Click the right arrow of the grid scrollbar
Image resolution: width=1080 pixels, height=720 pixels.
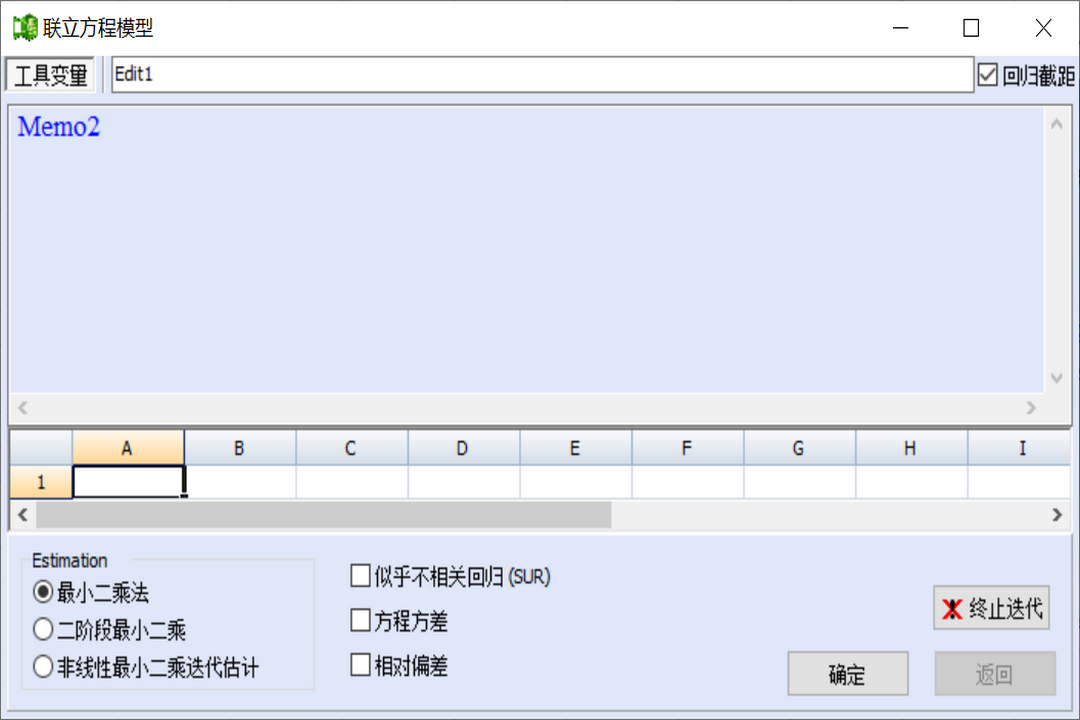1059,514
